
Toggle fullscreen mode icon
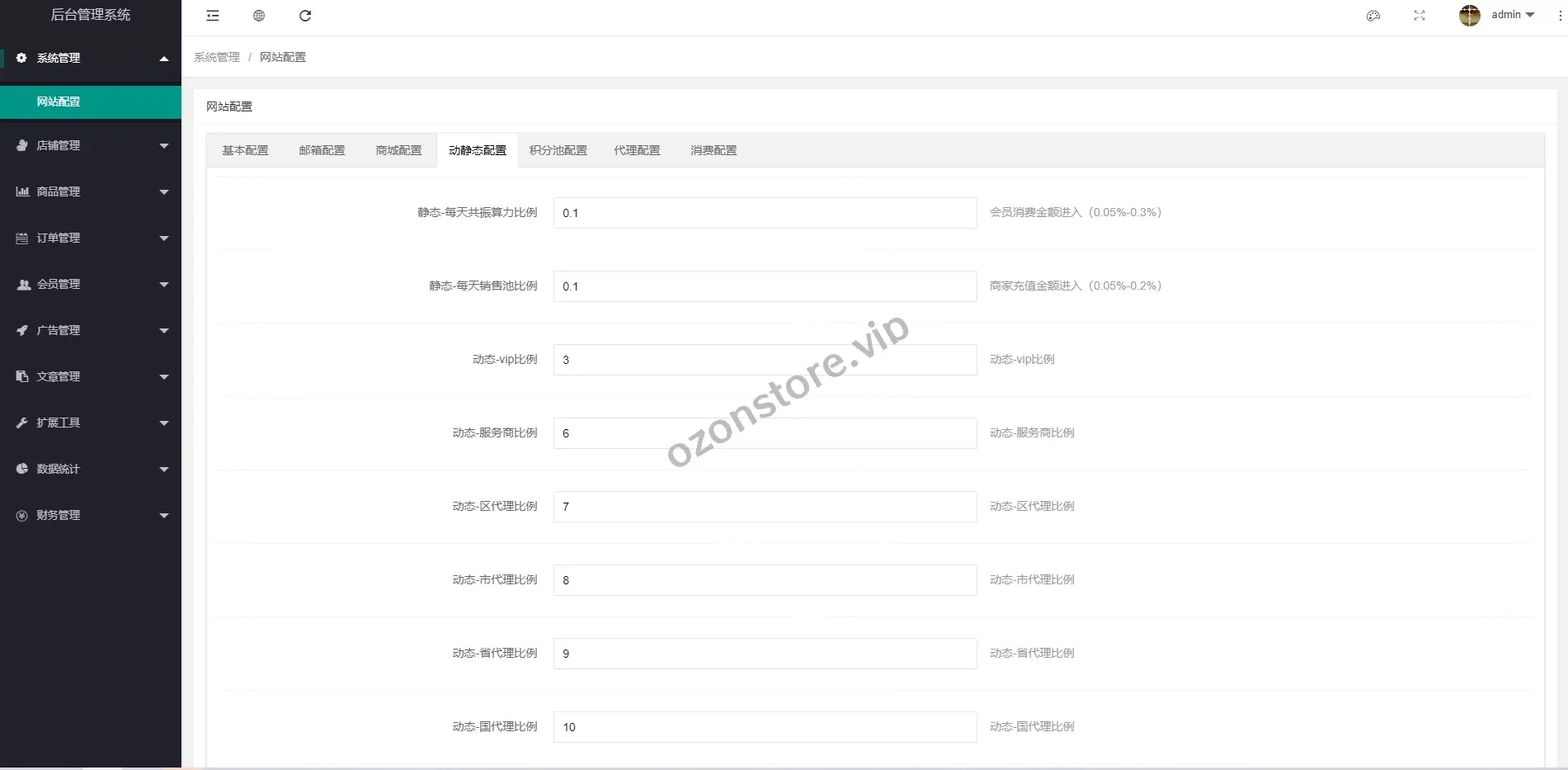point(1420,16)
